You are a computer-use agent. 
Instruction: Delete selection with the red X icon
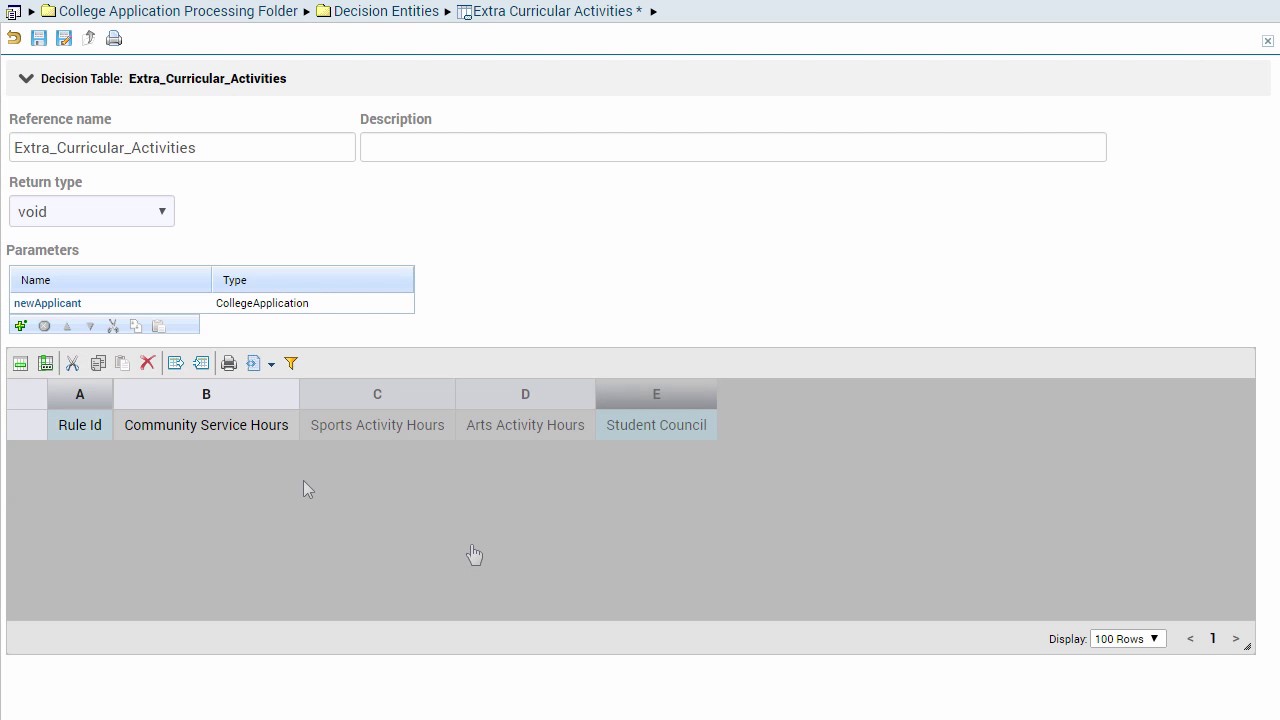pyautogui.click(x=147, y=363)
